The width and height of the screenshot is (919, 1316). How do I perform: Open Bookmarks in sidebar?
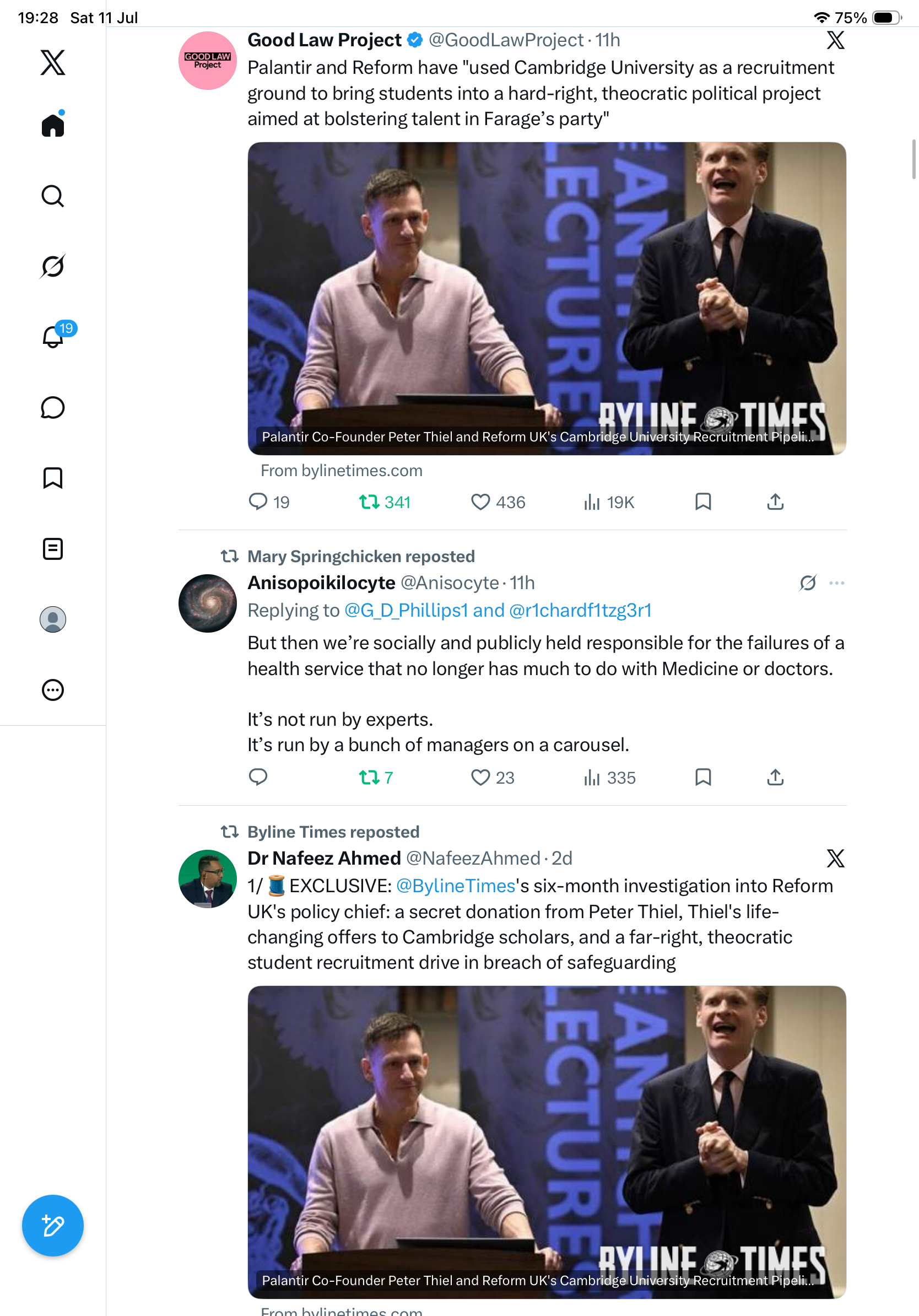click(x=53, y=478)
